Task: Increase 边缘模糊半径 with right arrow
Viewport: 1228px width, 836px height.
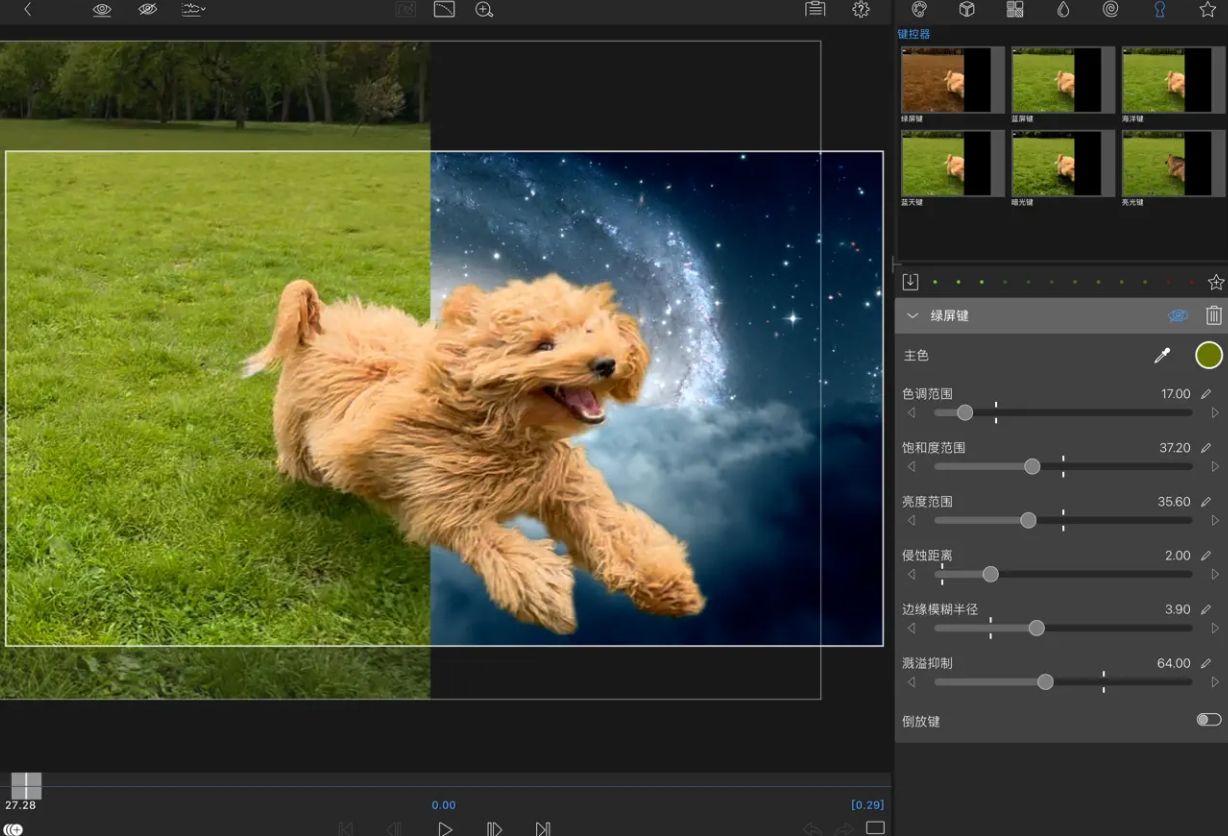Action: click(x=1215, y=628)
